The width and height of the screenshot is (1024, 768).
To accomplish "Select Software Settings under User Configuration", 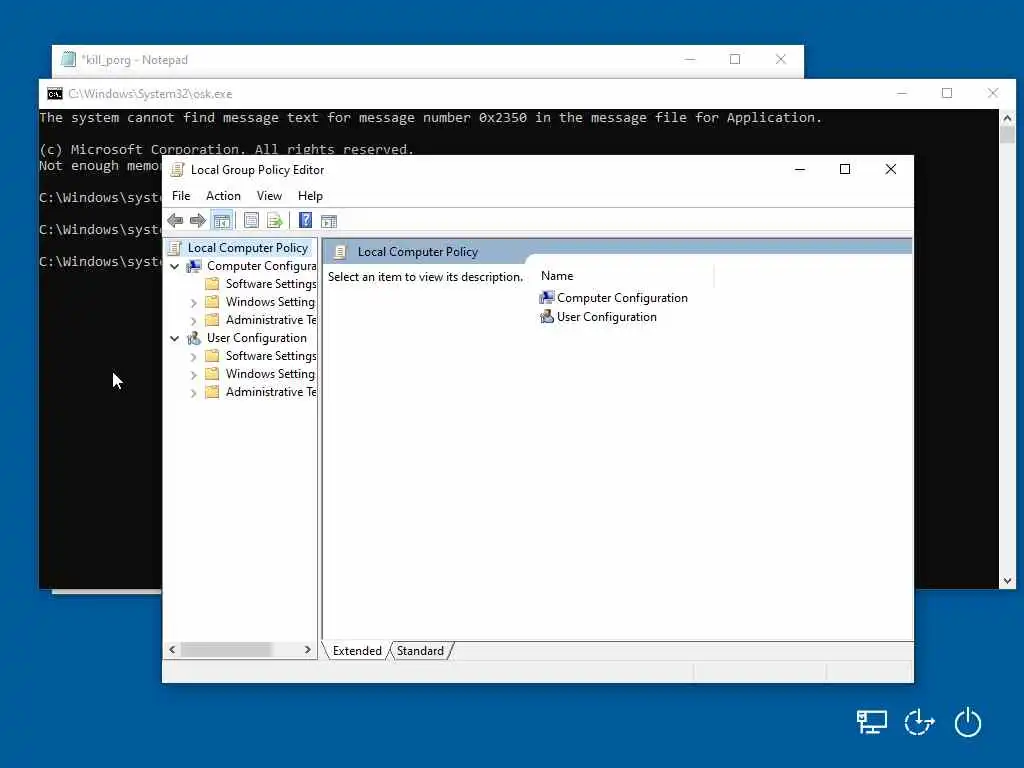I will tap(270, 356).
